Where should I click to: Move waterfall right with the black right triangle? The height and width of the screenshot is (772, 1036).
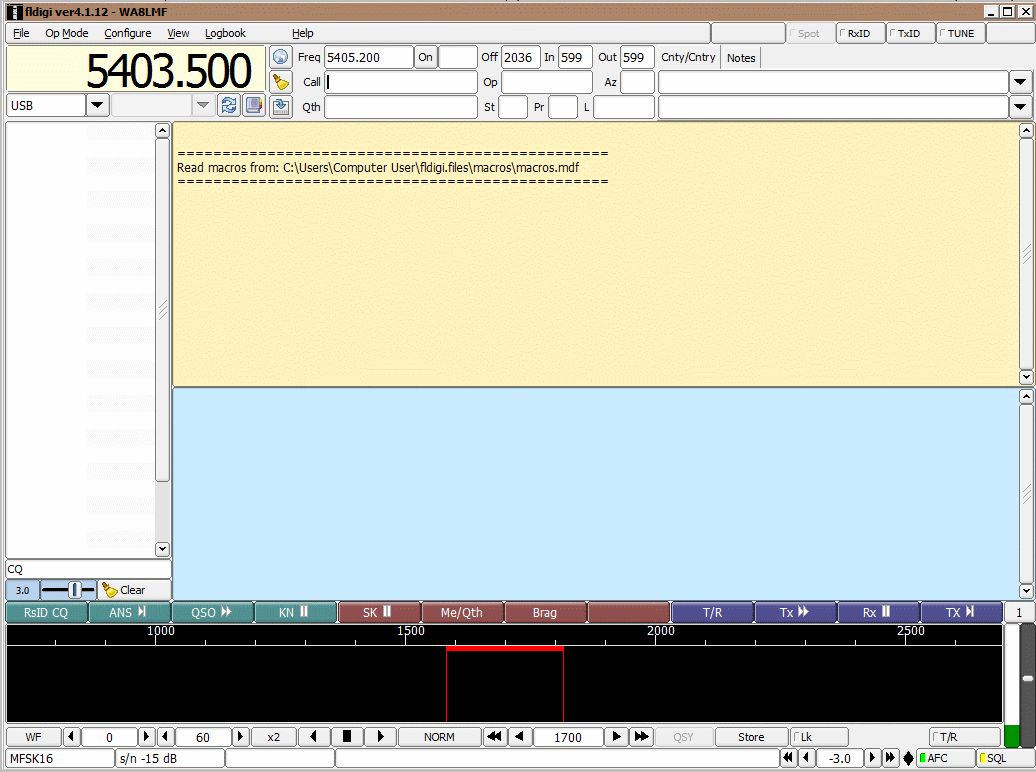[x=380, y=736]
